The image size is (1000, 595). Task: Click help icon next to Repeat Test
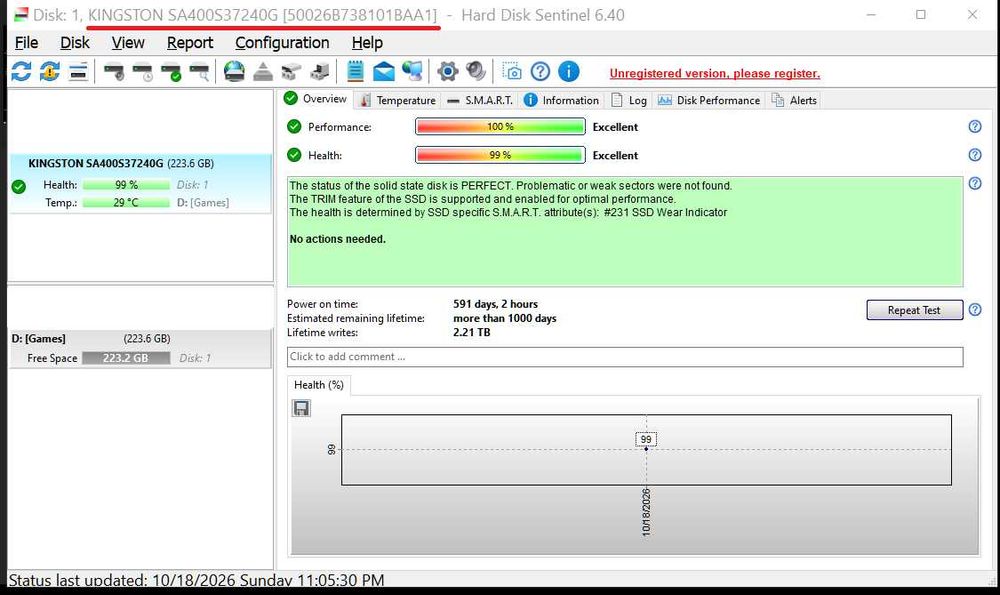(975, 310)
